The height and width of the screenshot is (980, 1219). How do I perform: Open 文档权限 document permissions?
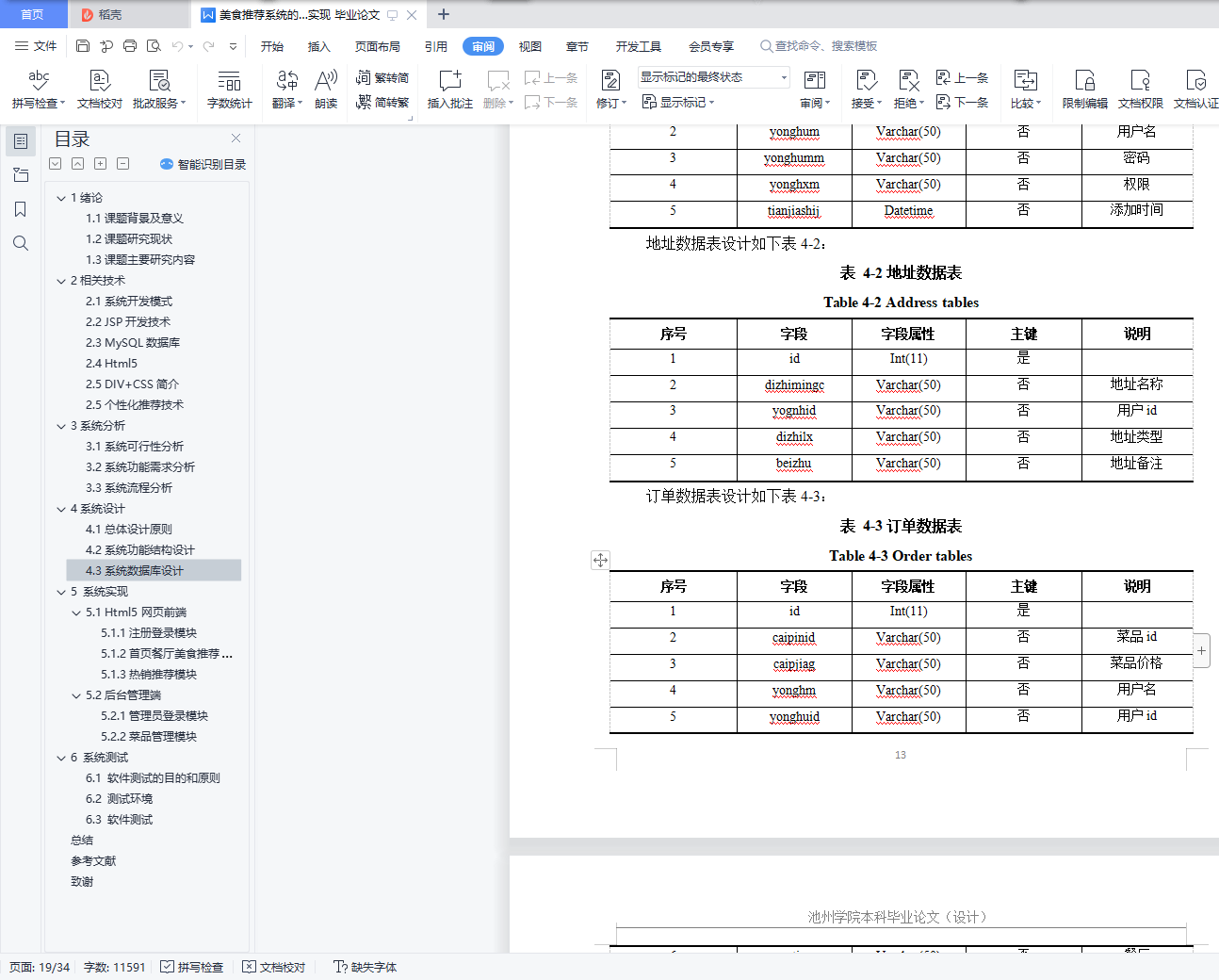(x=1140, y=90)
